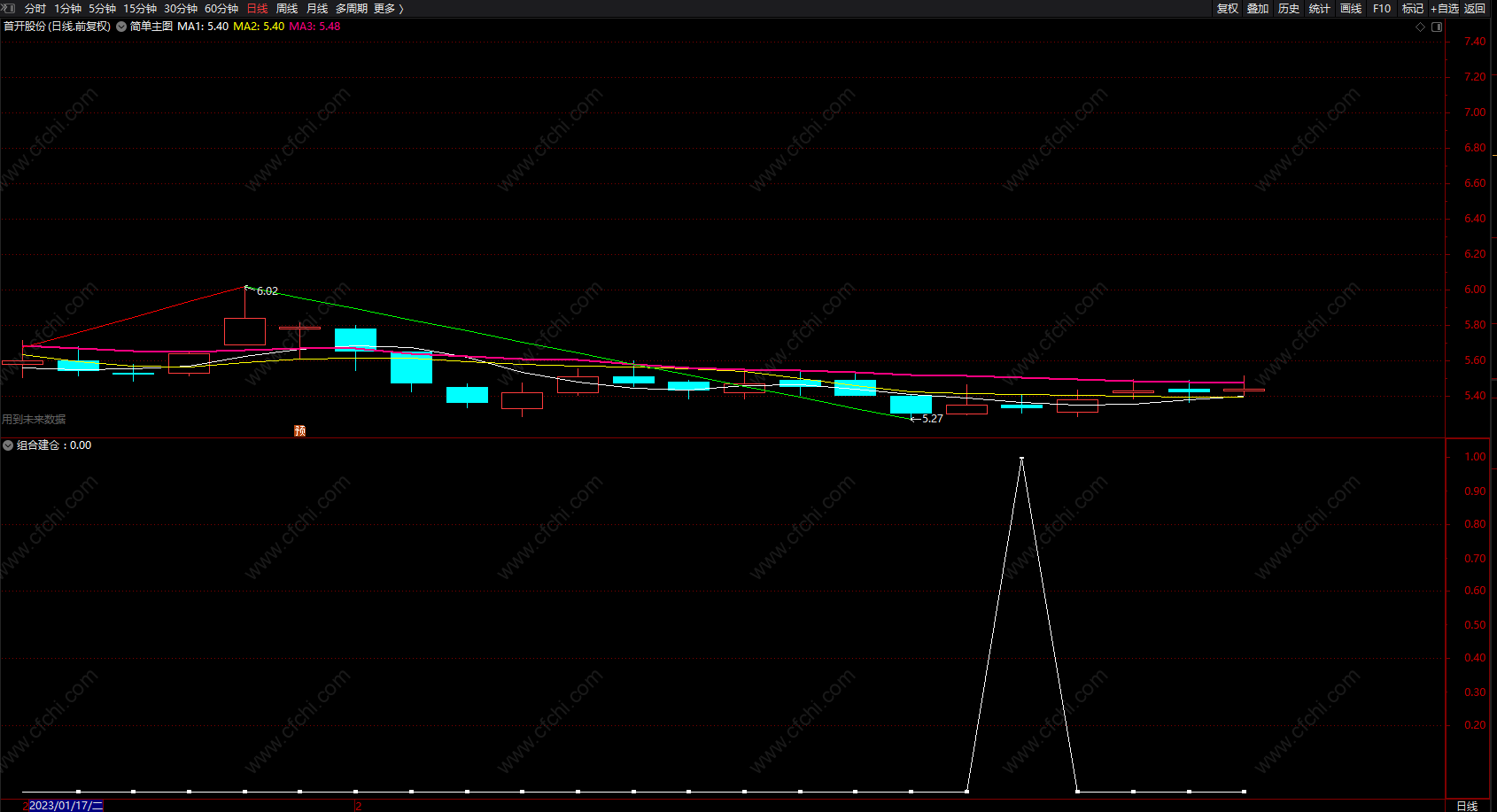Click the 返回 back button
1497x812 pixels.
pyautogui.click(x=1475, y=8)
